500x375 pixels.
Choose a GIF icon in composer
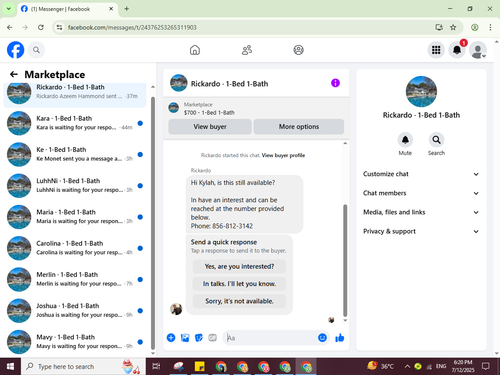pyautogui.click(x=212, y=338)
